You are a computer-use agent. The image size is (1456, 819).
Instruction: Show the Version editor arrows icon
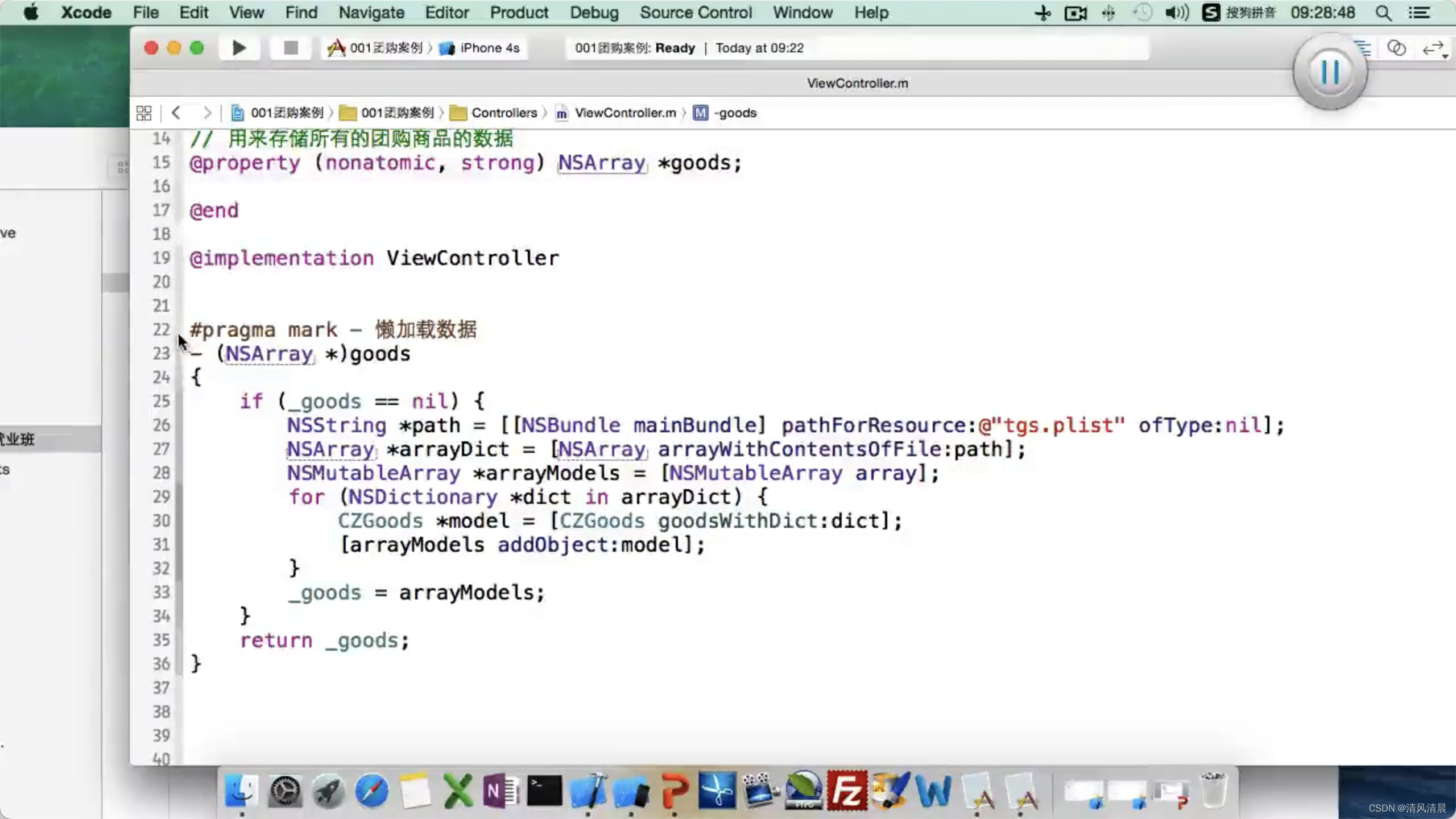click(1433, 49)
